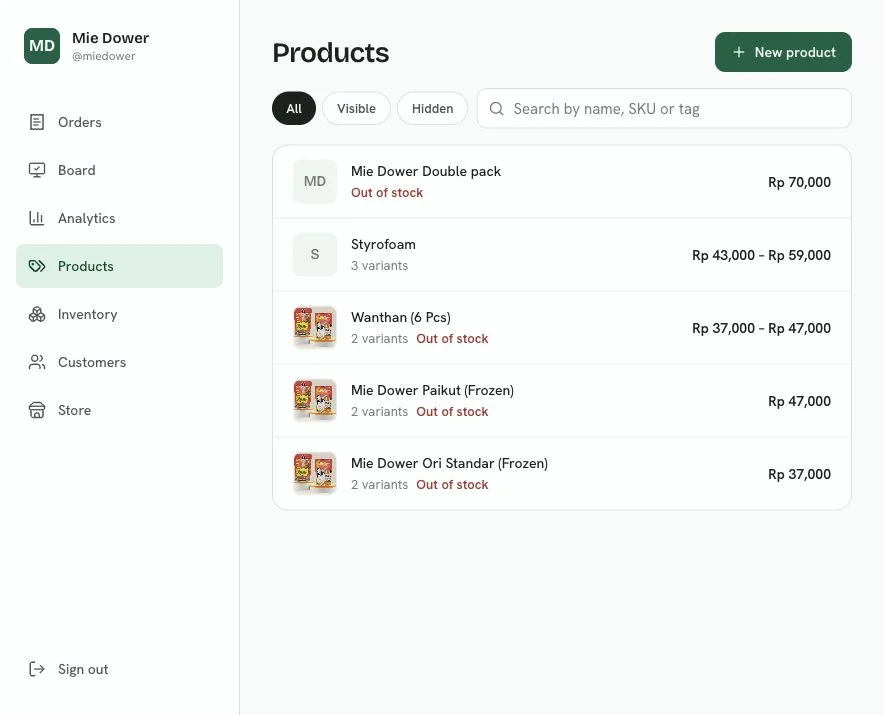Go to Store settings
This screenshot has width=884, height=715.
(x=120, y=409)
